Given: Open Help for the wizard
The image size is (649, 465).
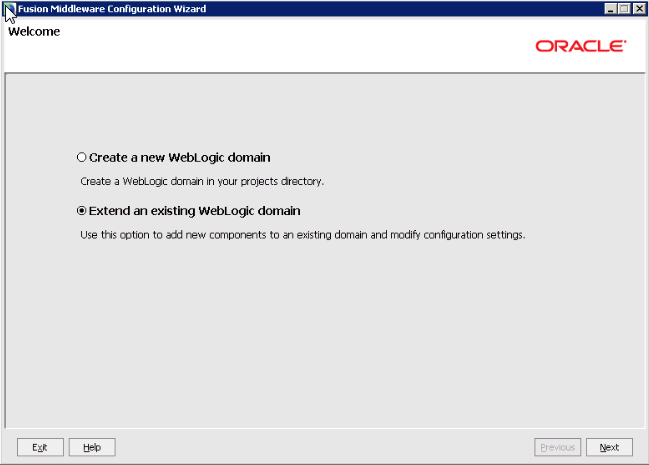Looking at the screenshot, I should 92,447.
